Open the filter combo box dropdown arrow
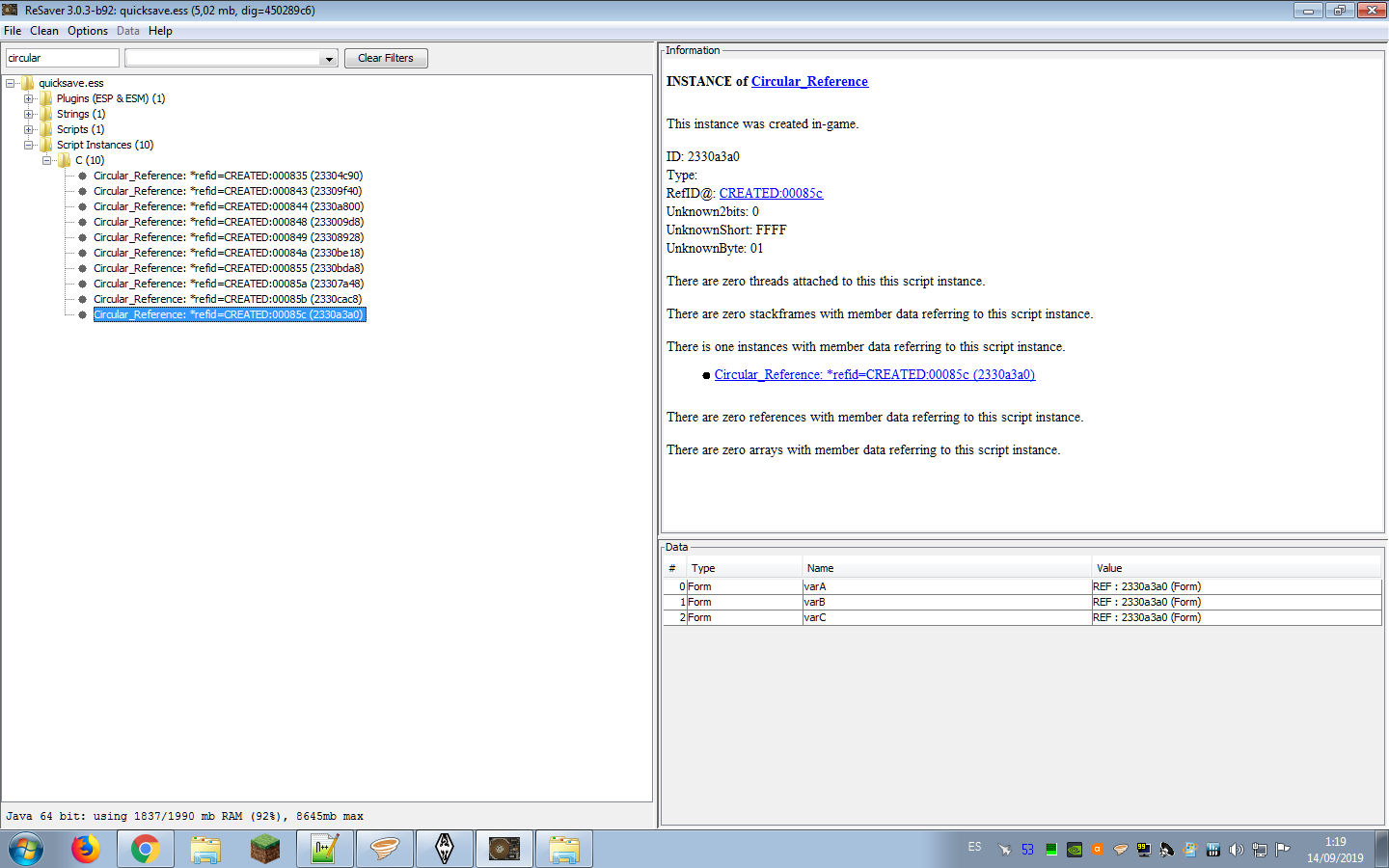 [329, 59]
